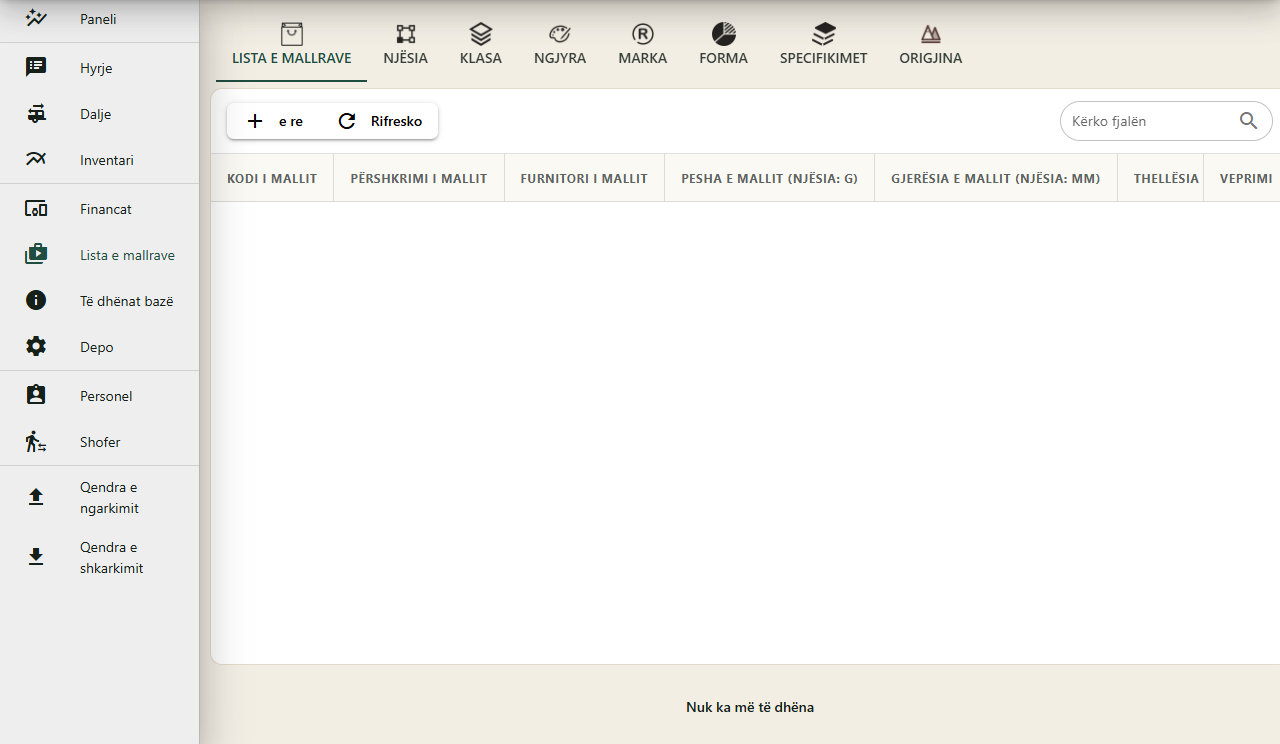Viewport: 1280px width, 744px height.
Task: Click the Të dhënat bazë info icon
Action: 36,300
